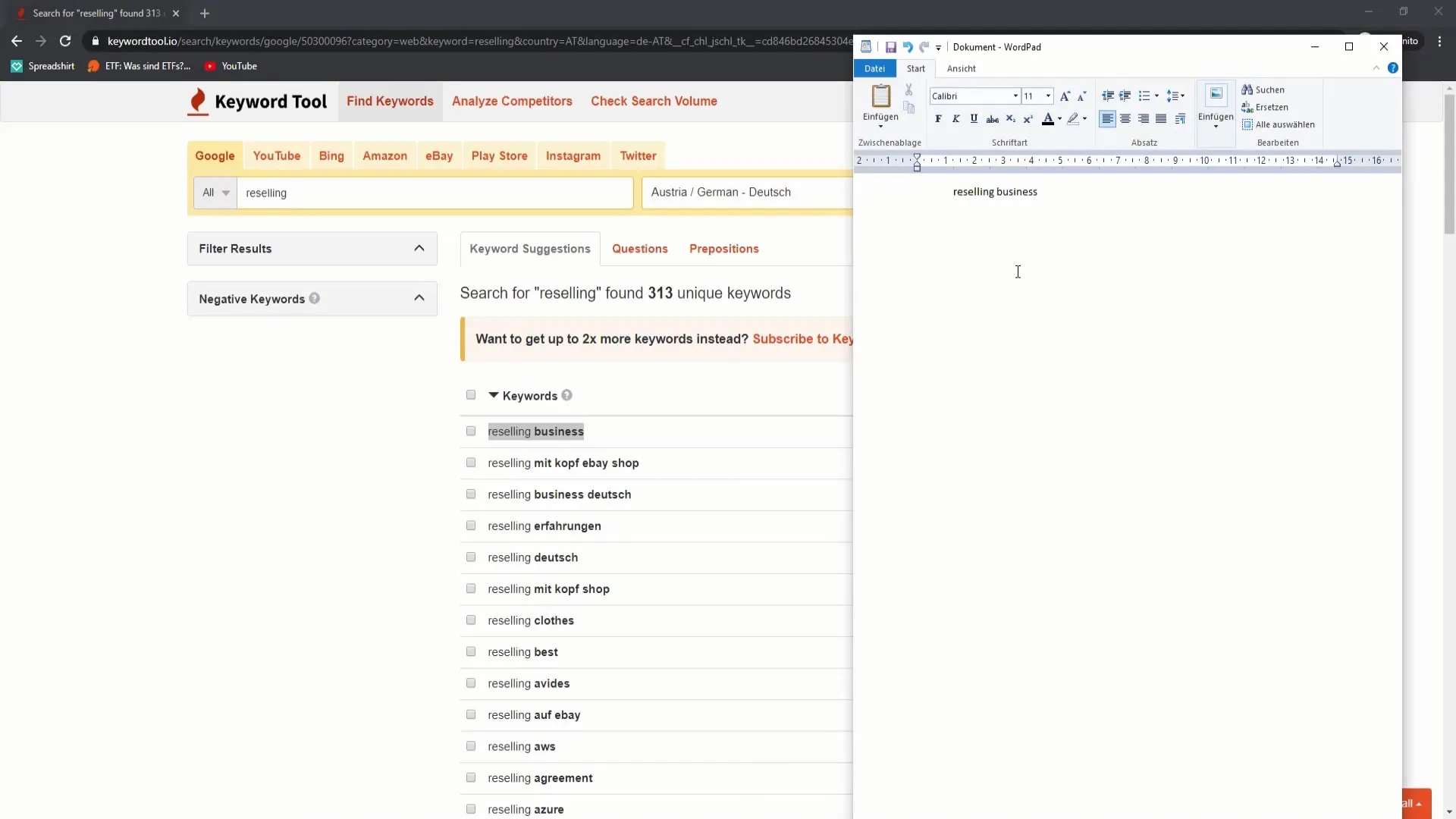Cut selection with scissors icon in WordPad
1456x819 pixels.
tap(908, 90)
